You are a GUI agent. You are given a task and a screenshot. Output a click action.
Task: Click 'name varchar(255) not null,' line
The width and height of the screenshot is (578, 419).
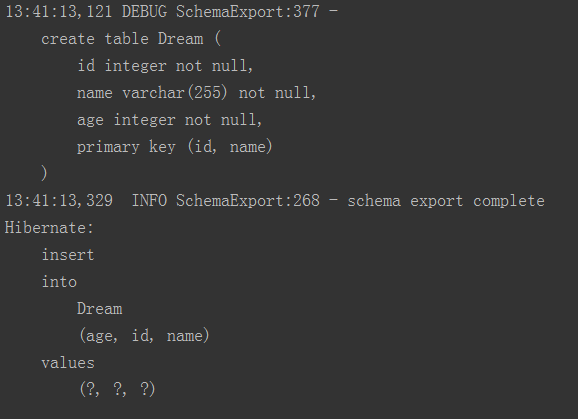click(196, 93)
